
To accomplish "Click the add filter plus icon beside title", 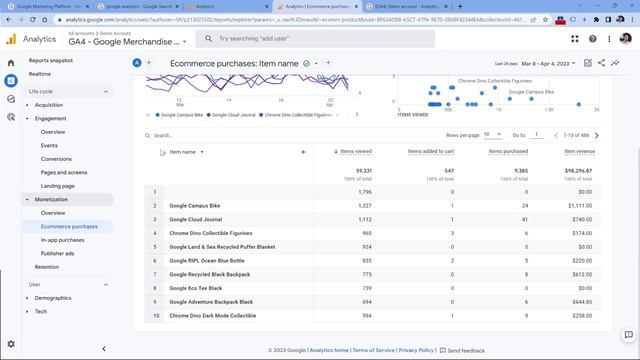I will coord(328,63).
